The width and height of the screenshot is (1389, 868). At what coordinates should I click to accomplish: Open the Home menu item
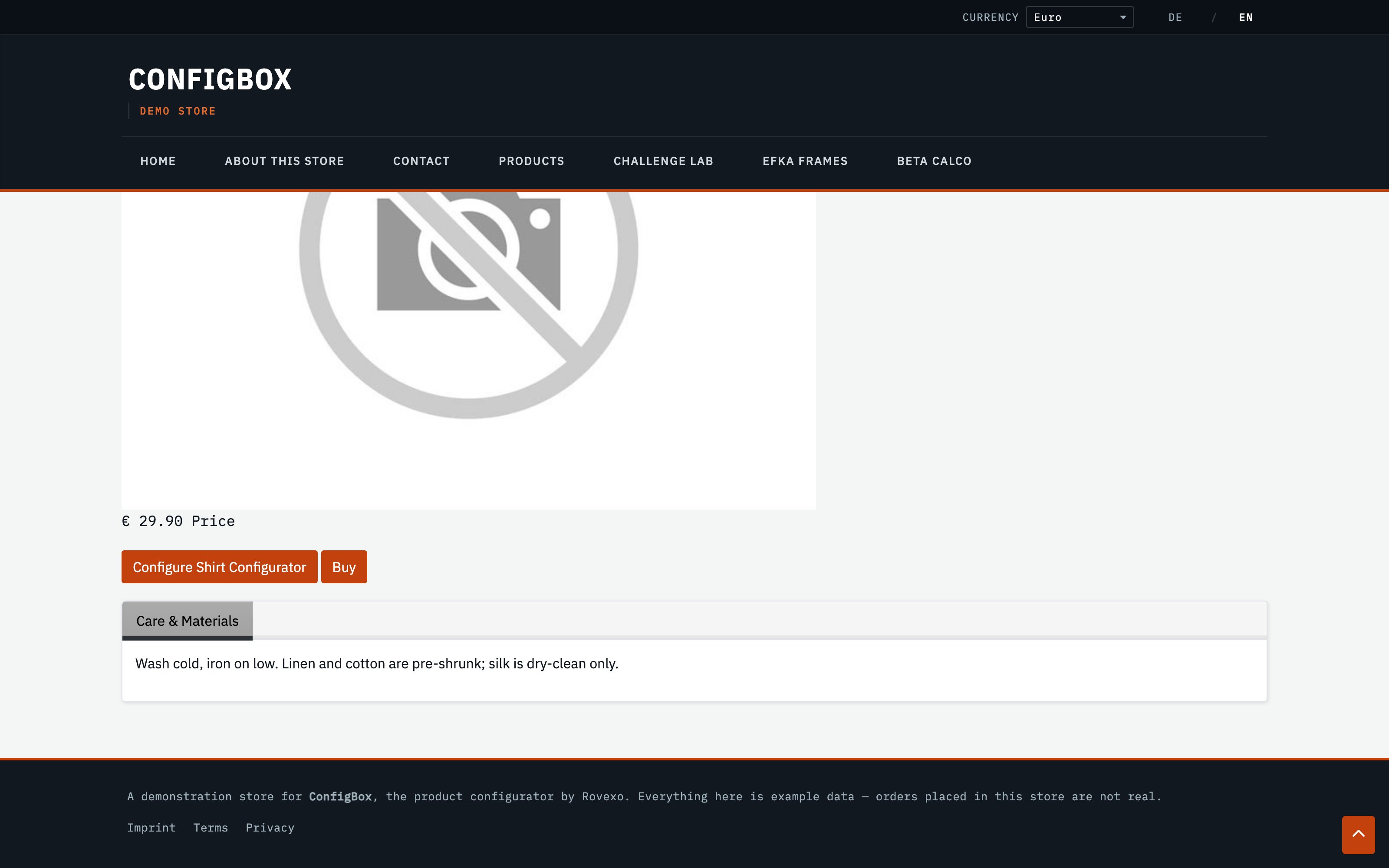click(x=158, y=161)
